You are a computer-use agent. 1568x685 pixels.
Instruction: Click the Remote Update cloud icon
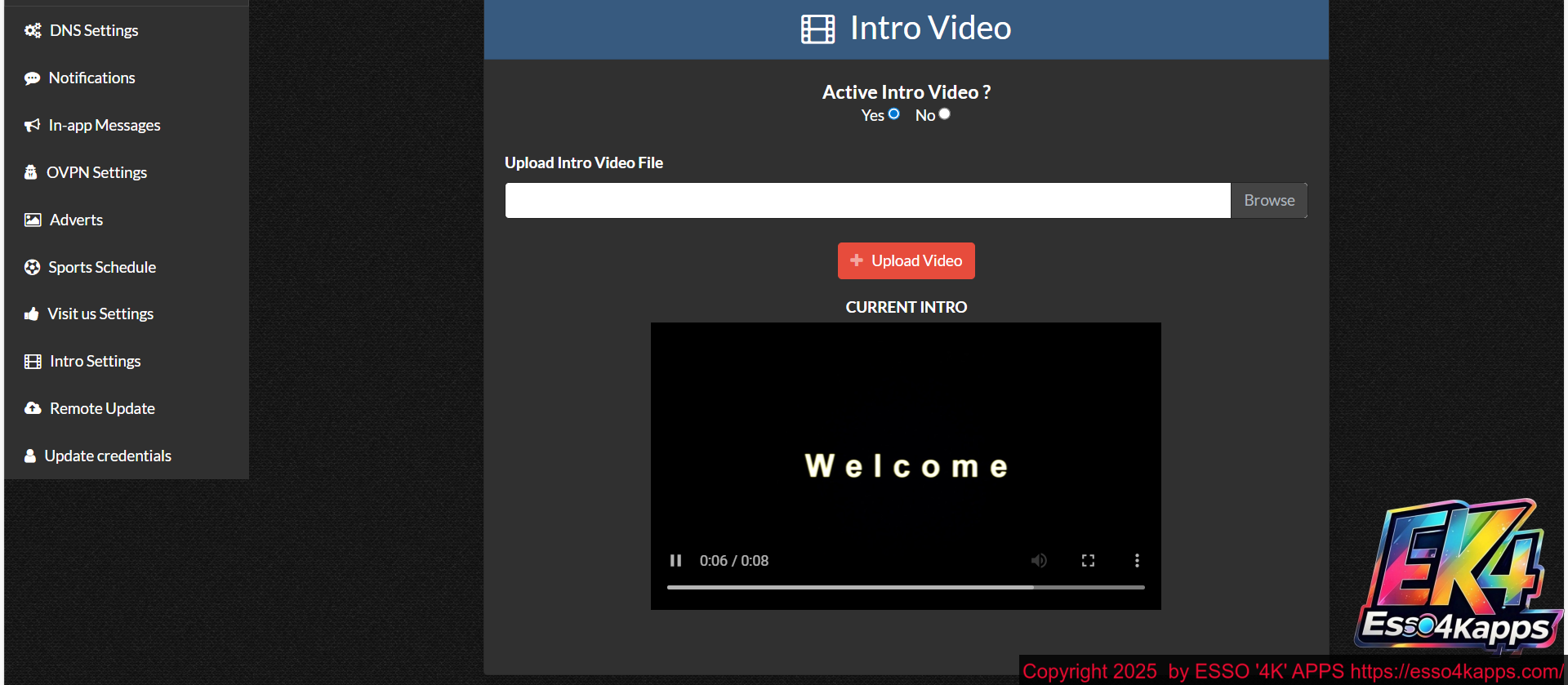[33, 408]
